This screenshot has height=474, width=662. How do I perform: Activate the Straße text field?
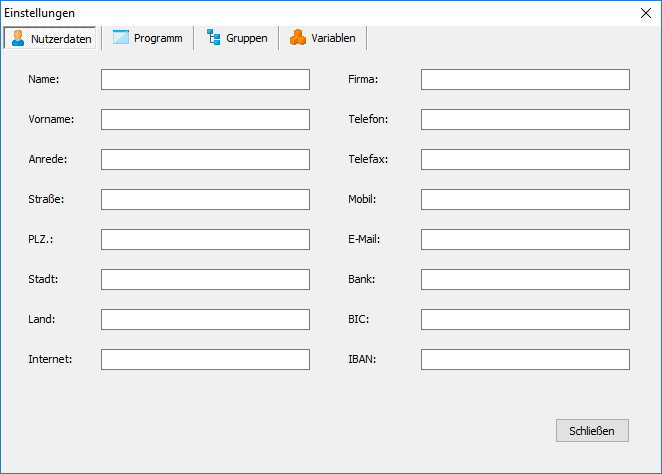pos(205,199)
